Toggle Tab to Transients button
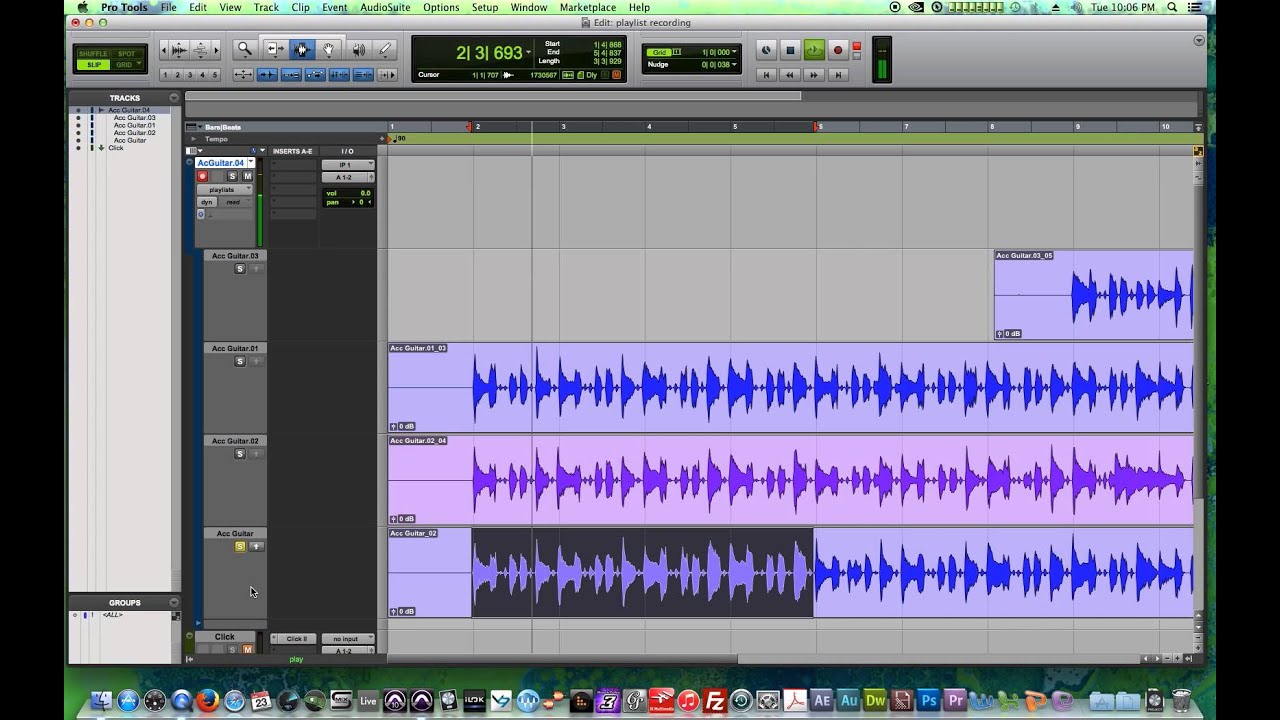The height and width of the screenshot is (720, 1280). pyautogui.click(x=267, y=75)
